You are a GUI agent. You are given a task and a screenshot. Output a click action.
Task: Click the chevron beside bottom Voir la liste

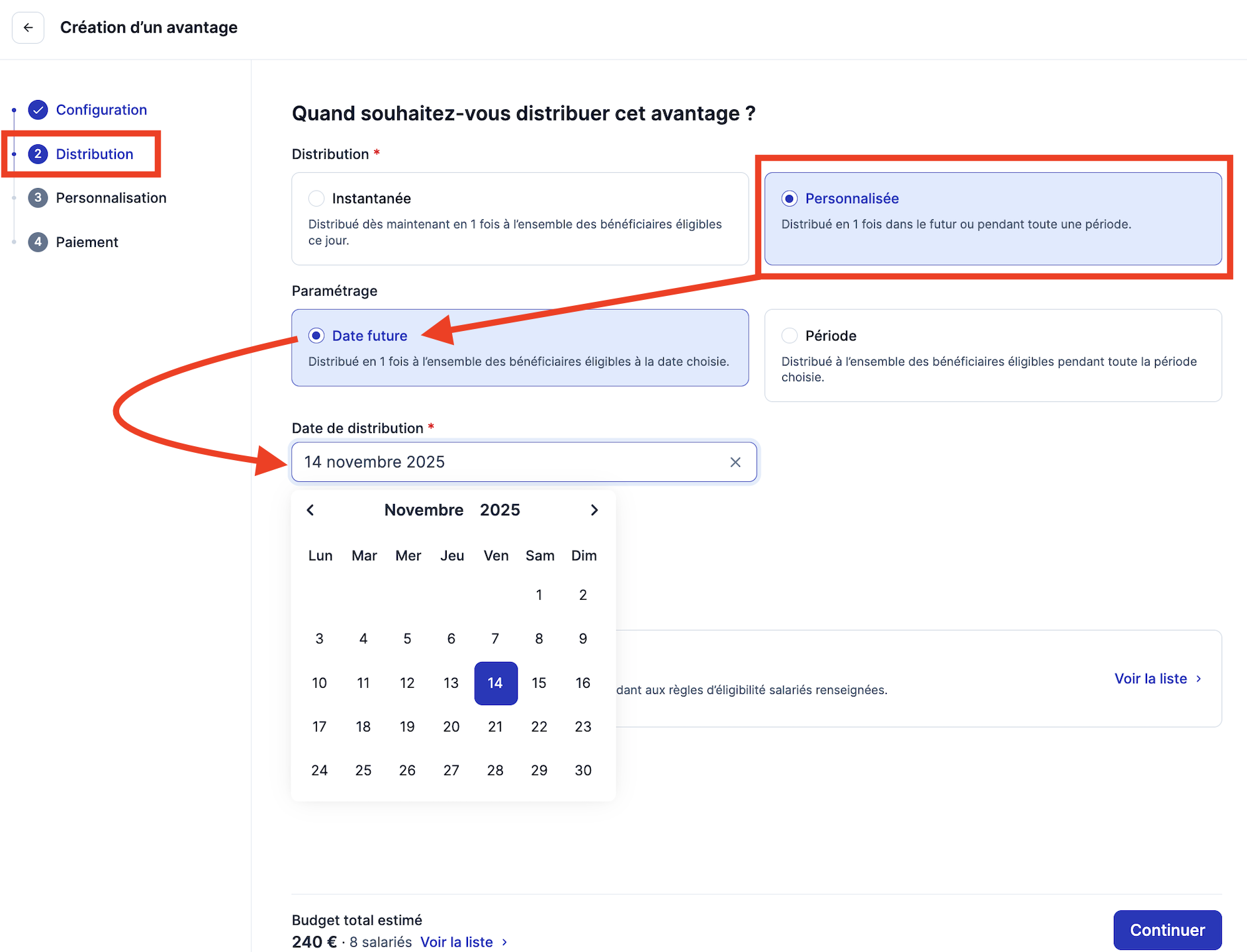click(505, 942)
